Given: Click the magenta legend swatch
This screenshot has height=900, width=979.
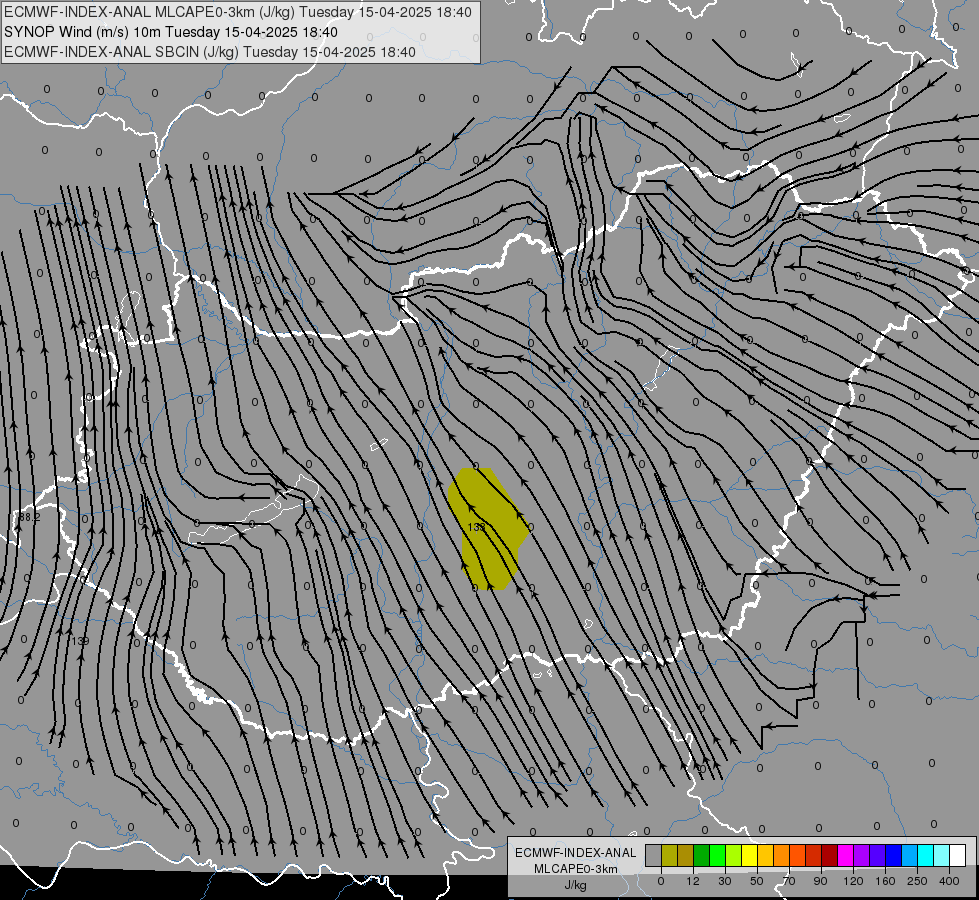Looking at the screenshot, I should pos(846,855).
